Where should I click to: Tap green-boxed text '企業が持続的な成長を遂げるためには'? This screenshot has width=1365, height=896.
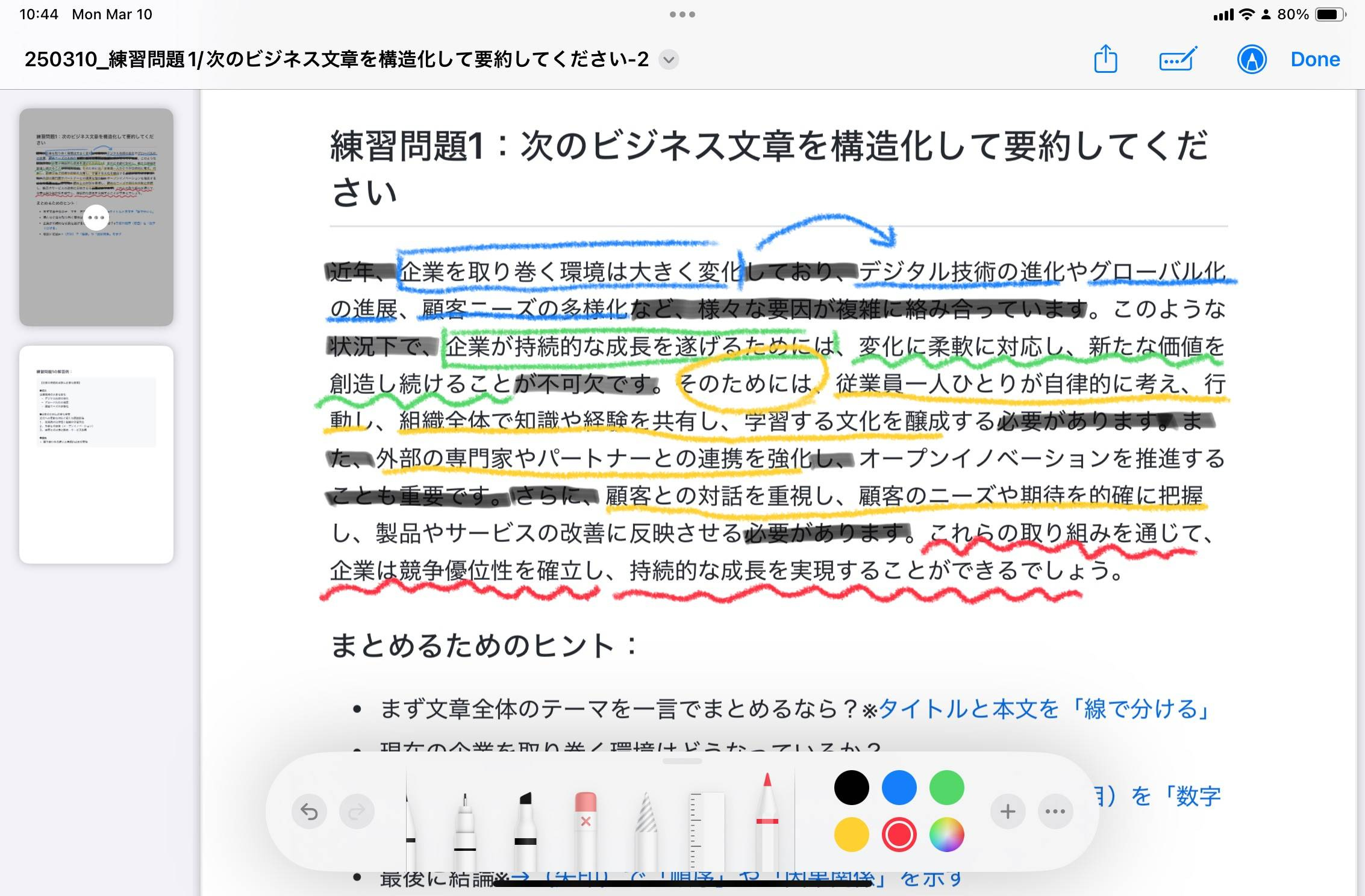tap(640, 346)
